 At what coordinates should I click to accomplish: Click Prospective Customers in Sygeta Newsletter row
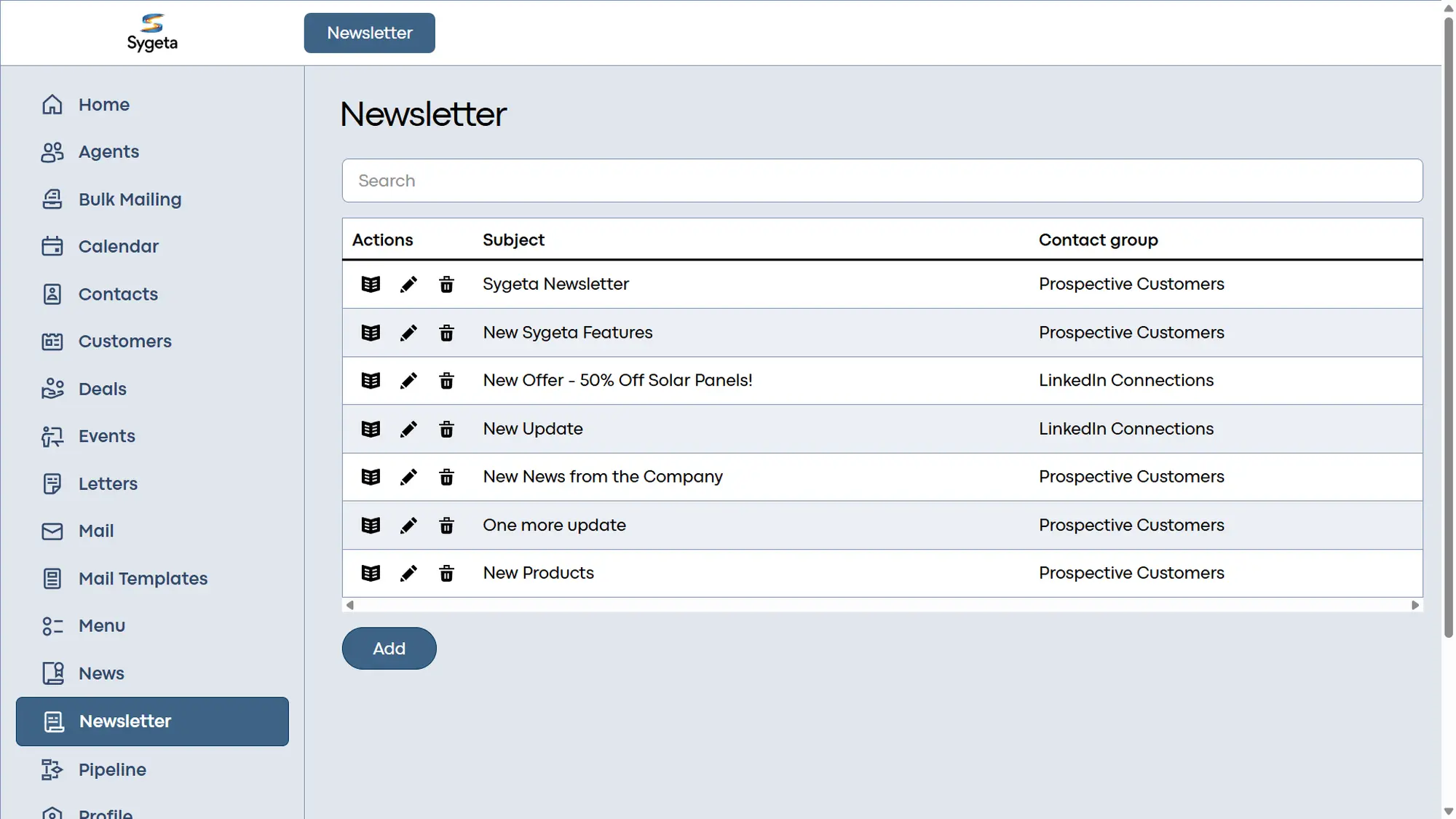(1131, 284)
